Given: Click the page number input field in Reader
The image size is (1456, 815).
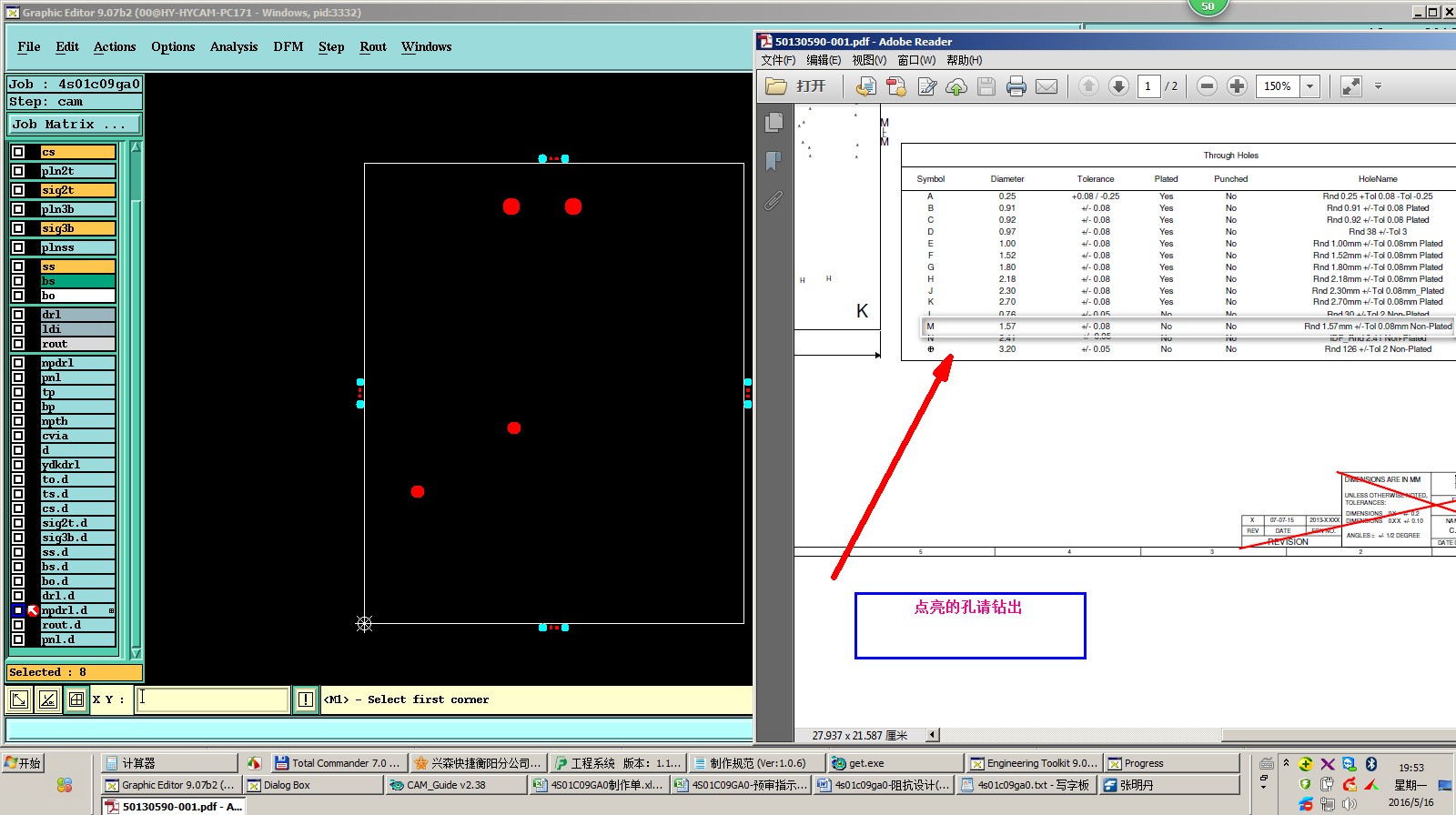Looking at the screenshot, I should (x=1148, y=86).
